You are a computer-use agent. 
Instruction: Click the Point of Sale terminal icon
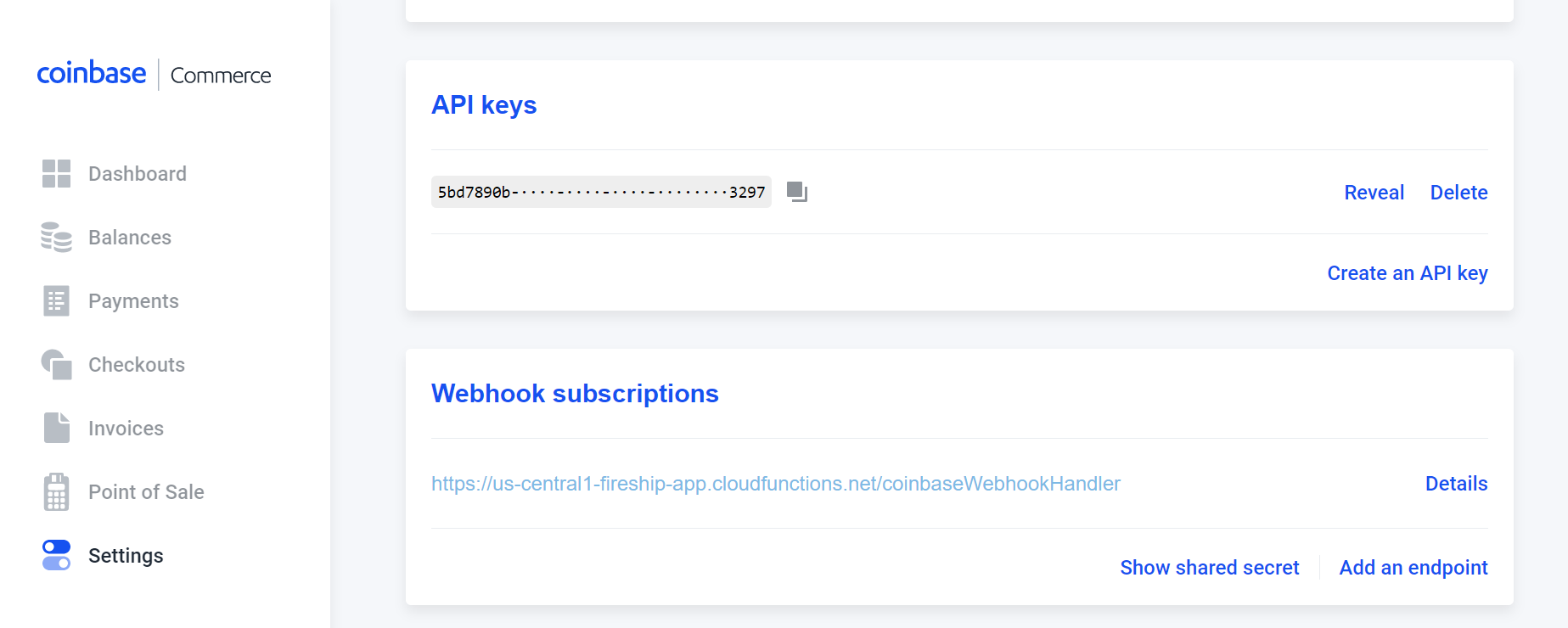pyautogui.click(x=55, y=491)
